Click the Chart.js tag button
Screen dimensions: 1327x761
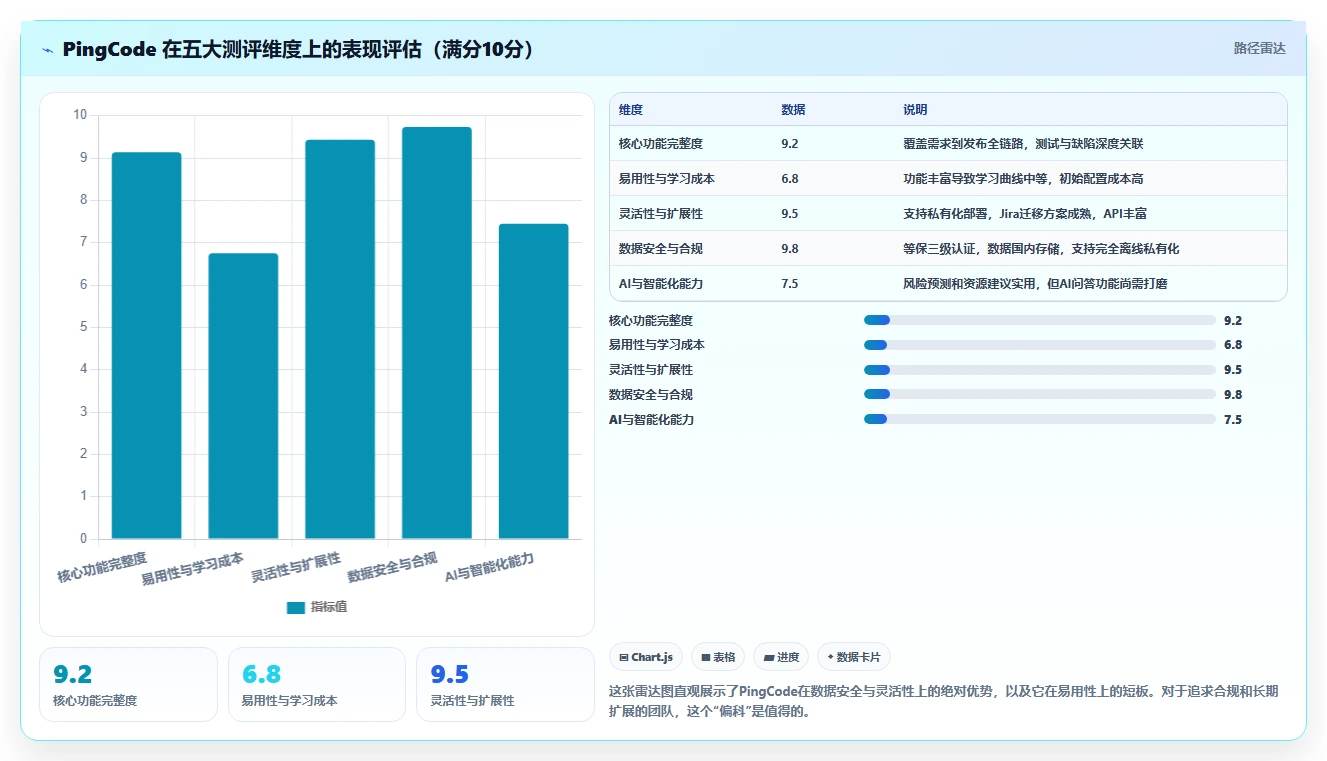(x=646, y=657)
